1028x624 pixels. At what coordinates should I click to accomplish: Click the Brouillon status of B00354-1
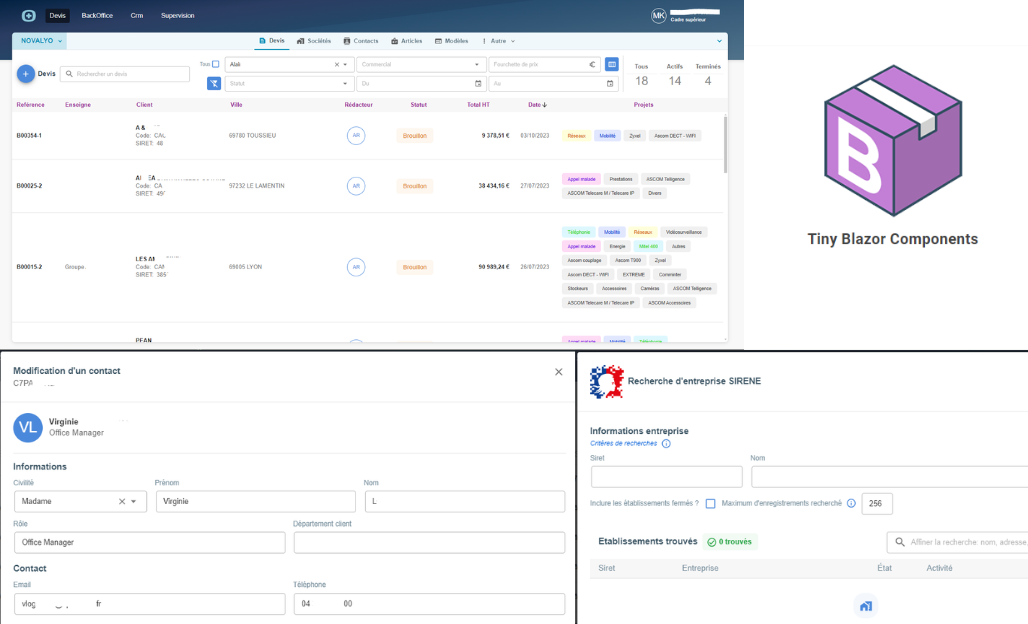tap(414, 136)
